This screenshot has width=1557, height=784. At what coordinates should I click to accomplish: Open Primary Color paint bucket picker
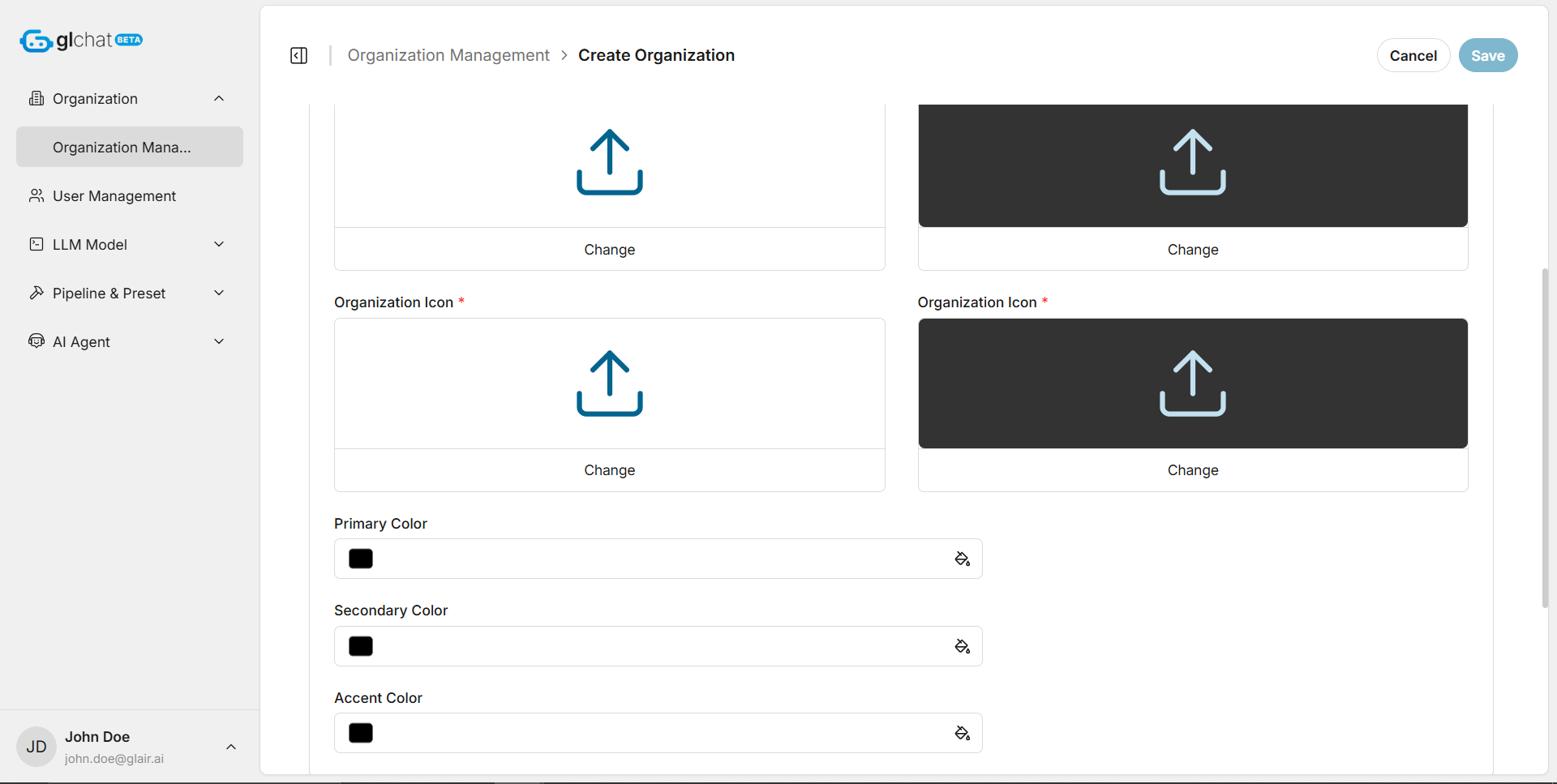pyautogui.click(x=962, y=559)
